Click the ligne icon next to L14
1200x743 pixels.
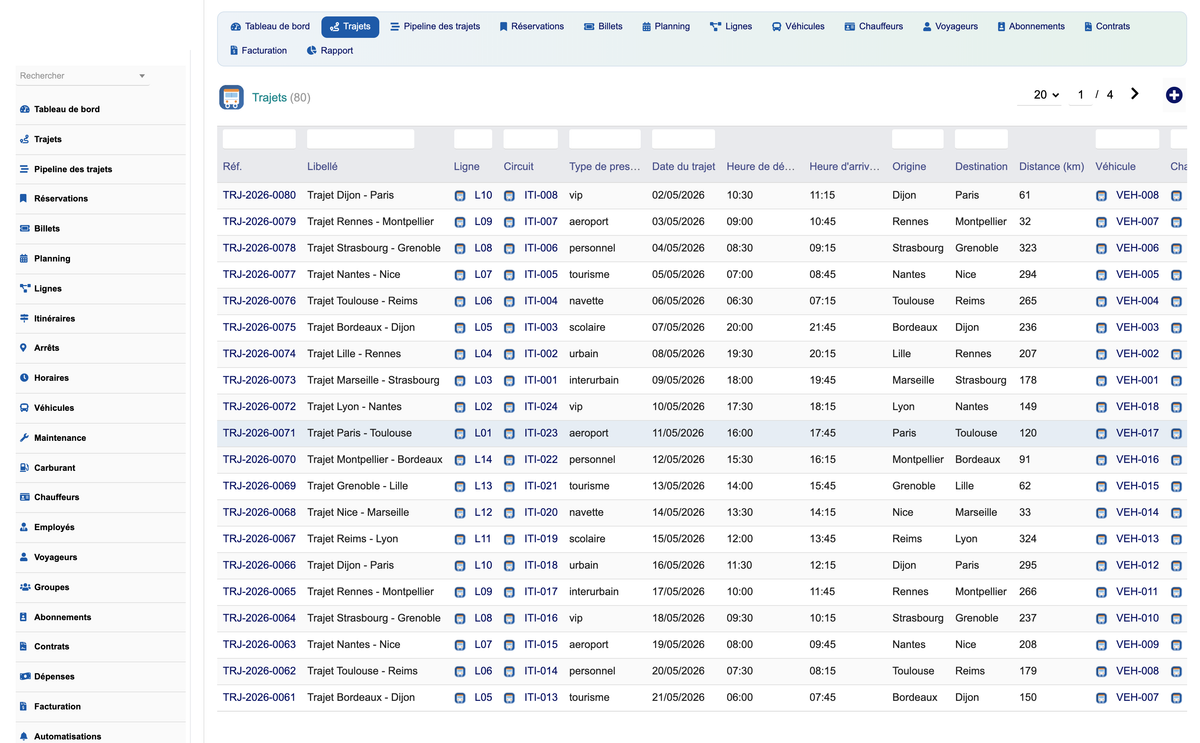click(460, 460)
